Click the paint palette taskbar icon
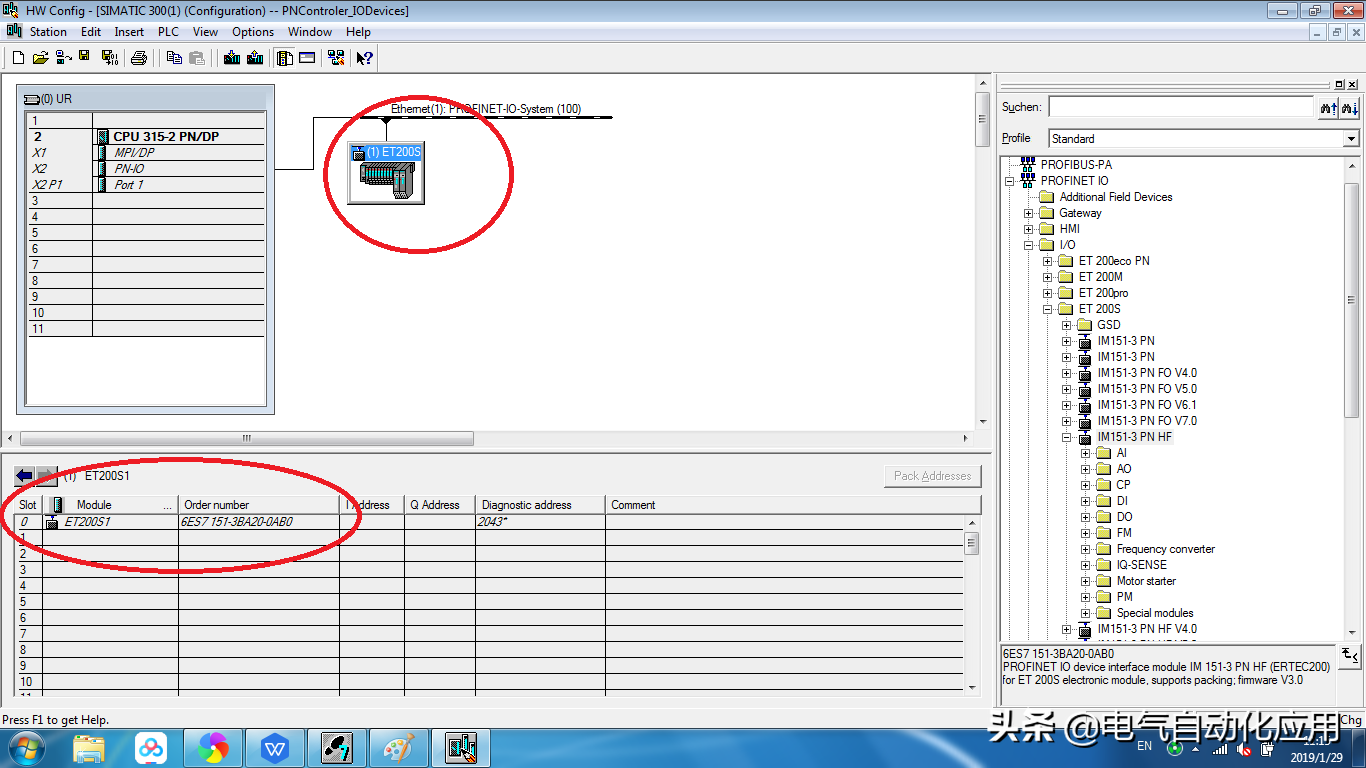This screenshot has width=1366, height=768. tap(399, 748)
